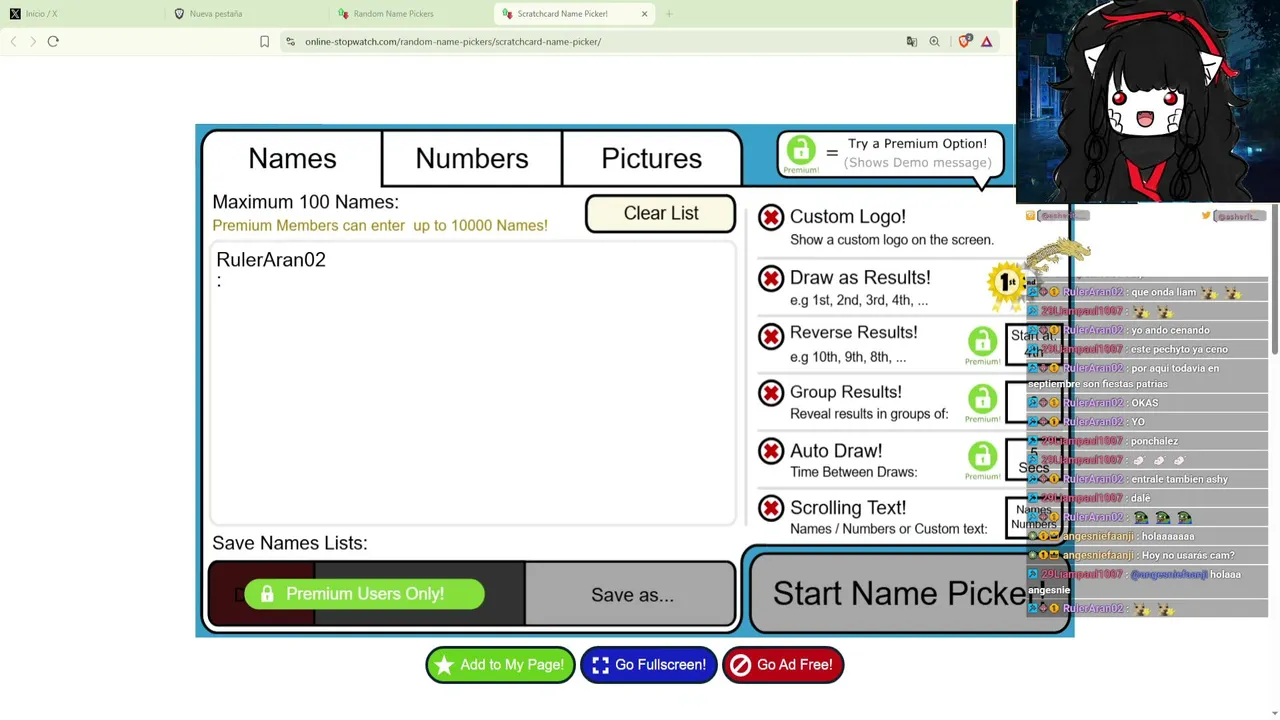The image size is (1280, 720).
Task: Reload the page with the refresh icon
Action: click(53, 42)
